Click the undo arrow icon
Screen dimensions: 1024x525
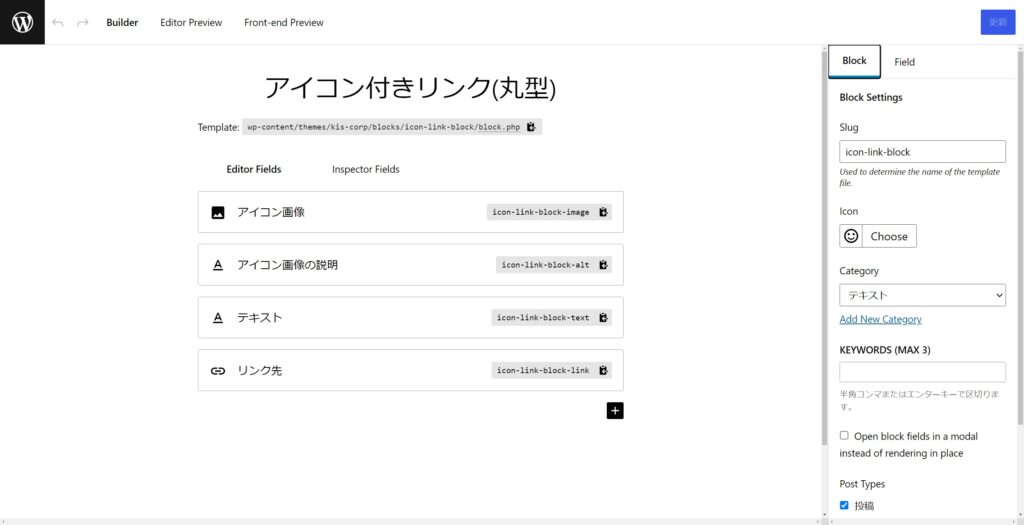click(57, 23)
